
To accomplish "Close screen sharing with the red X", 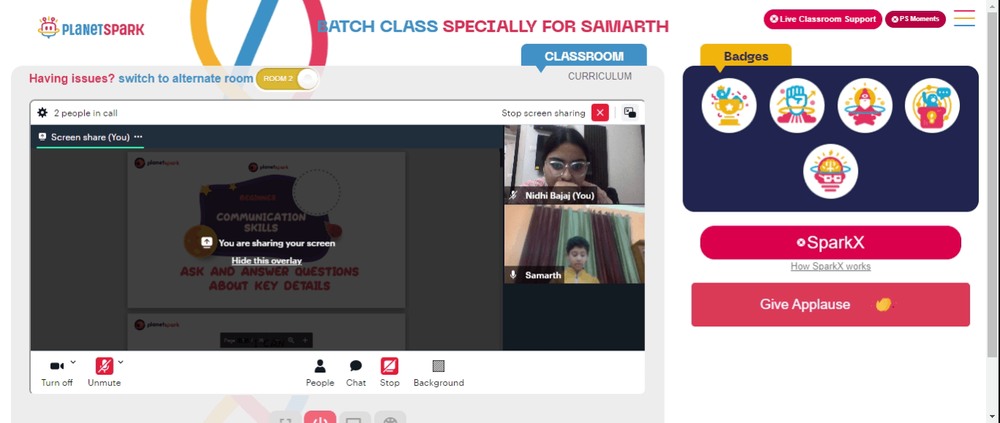I will (600, 112).
